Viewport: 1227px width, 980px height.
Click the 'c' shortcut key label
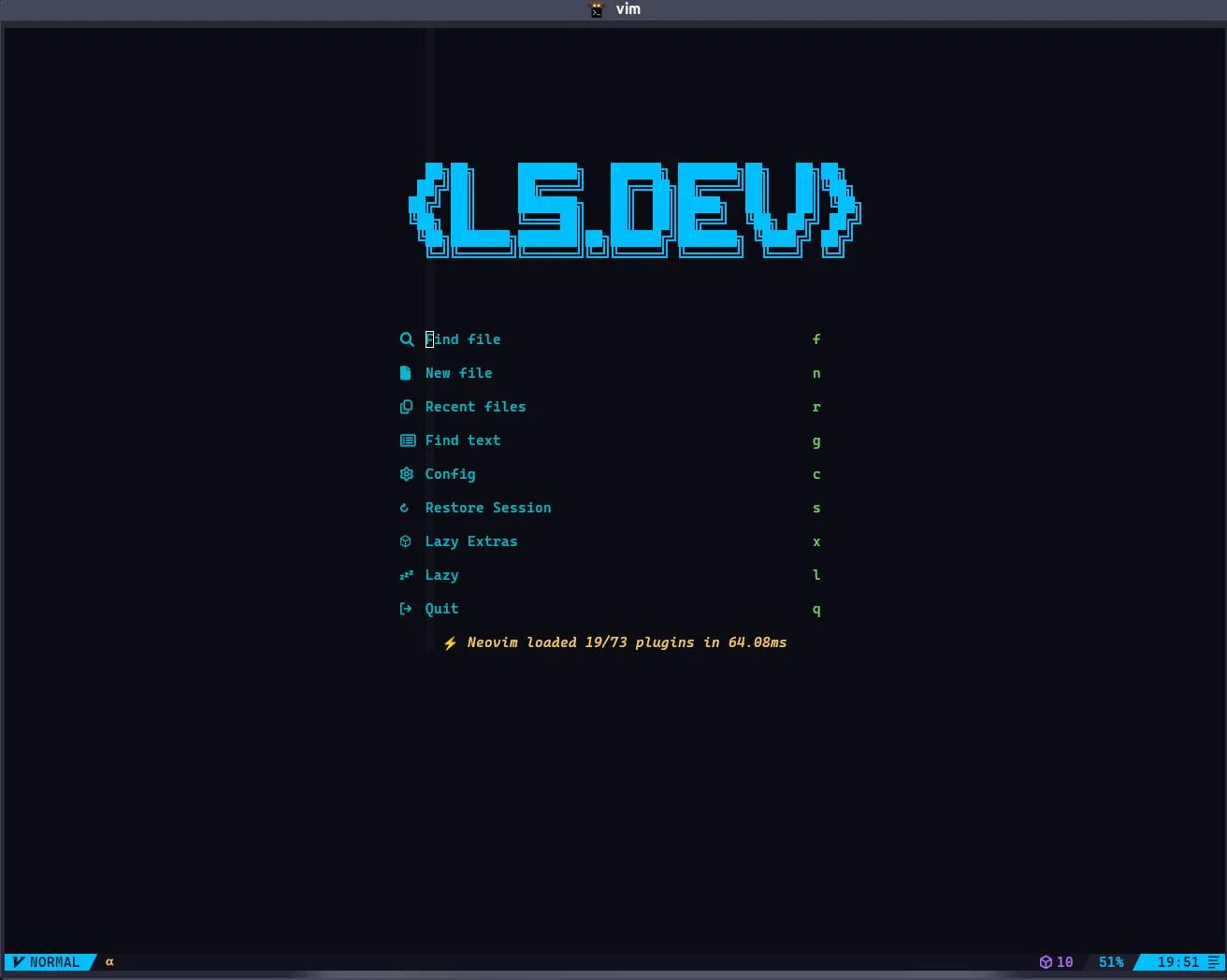816,474
